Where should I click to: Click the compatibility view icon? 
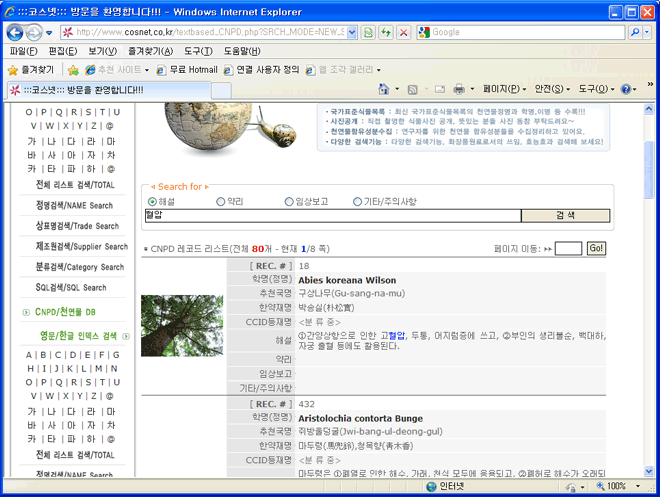click(368, 32)
